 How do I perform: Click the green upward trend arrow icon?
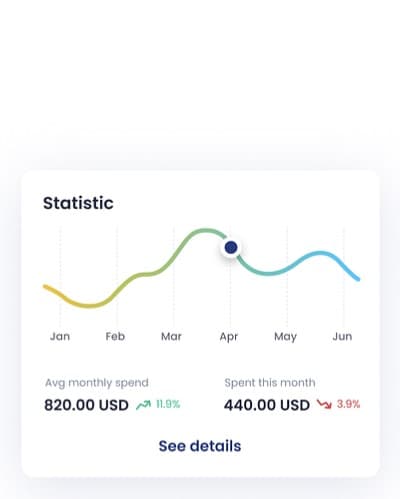click(x=143, y=405)
